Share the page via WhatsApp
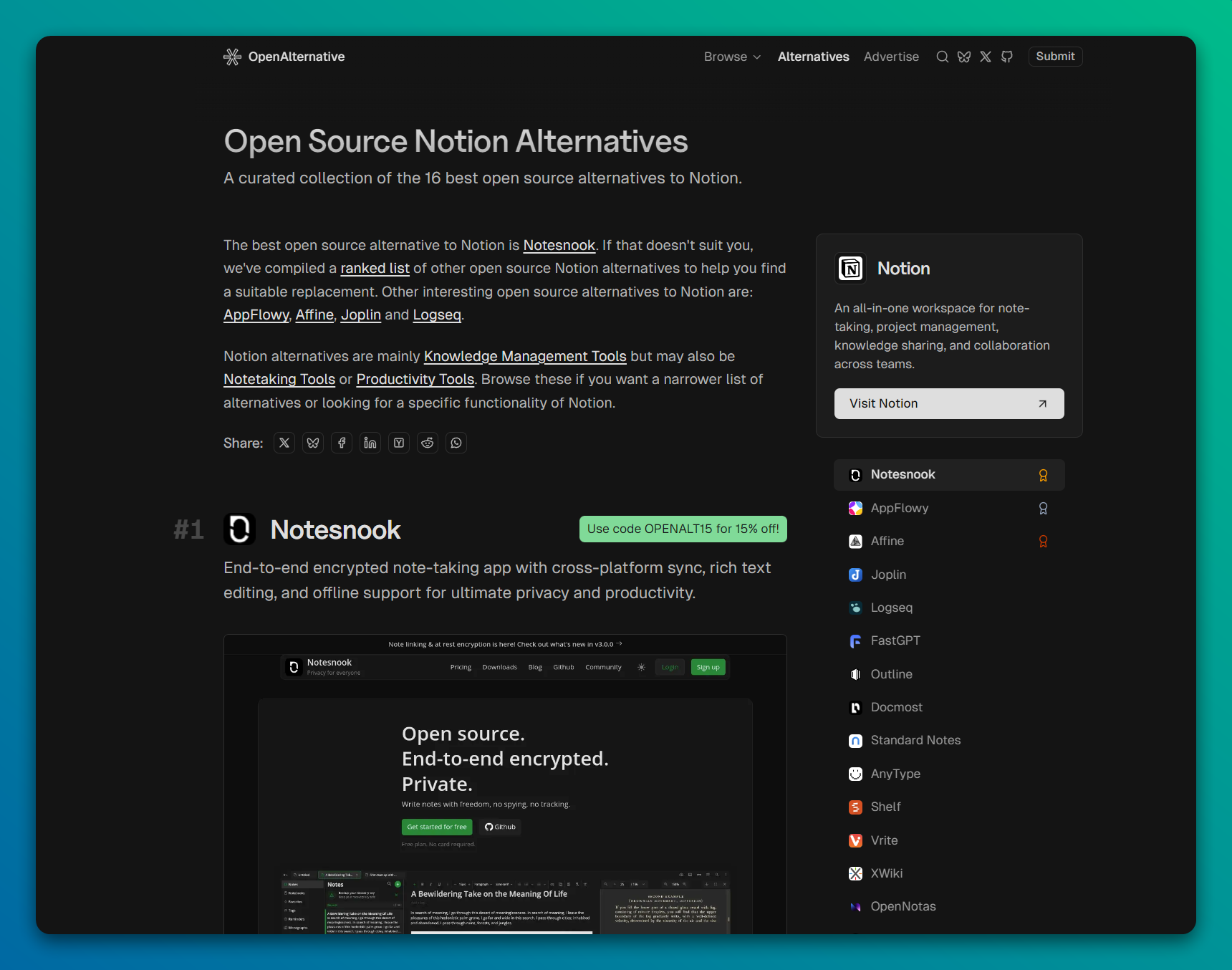The width and height of the screenshot is (1232, 970). click(456, 443)
